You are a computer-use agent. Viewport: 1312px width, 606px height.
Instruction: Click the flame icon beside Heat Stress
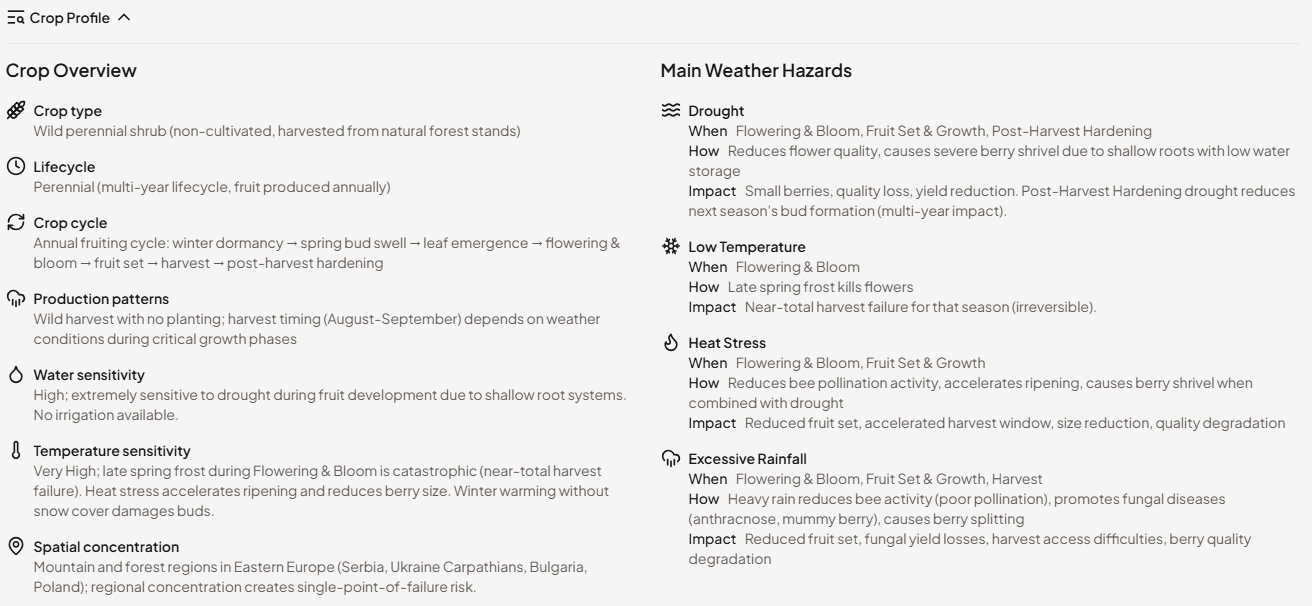pos(670,343)
